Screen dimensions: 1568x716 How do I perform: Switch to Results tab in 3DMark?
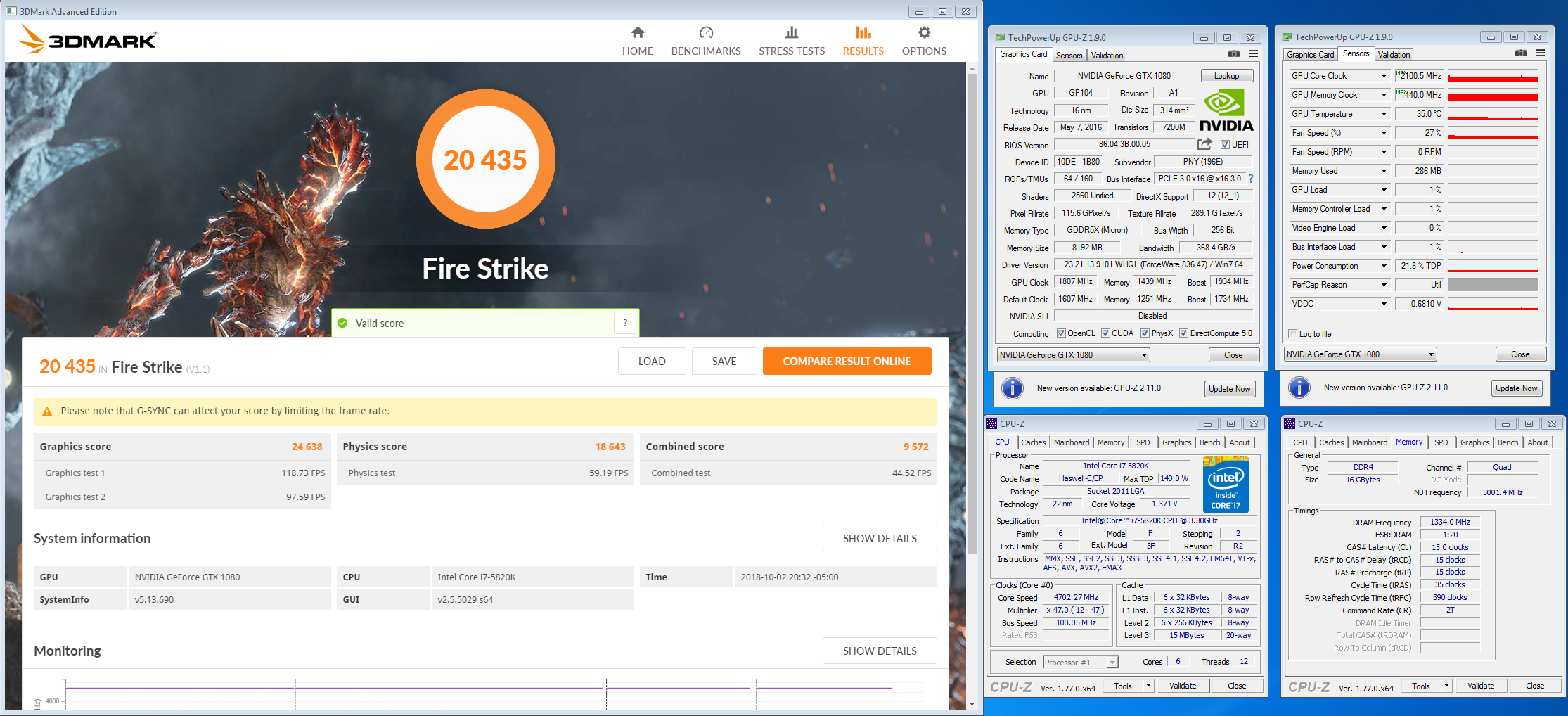(863, 41)
